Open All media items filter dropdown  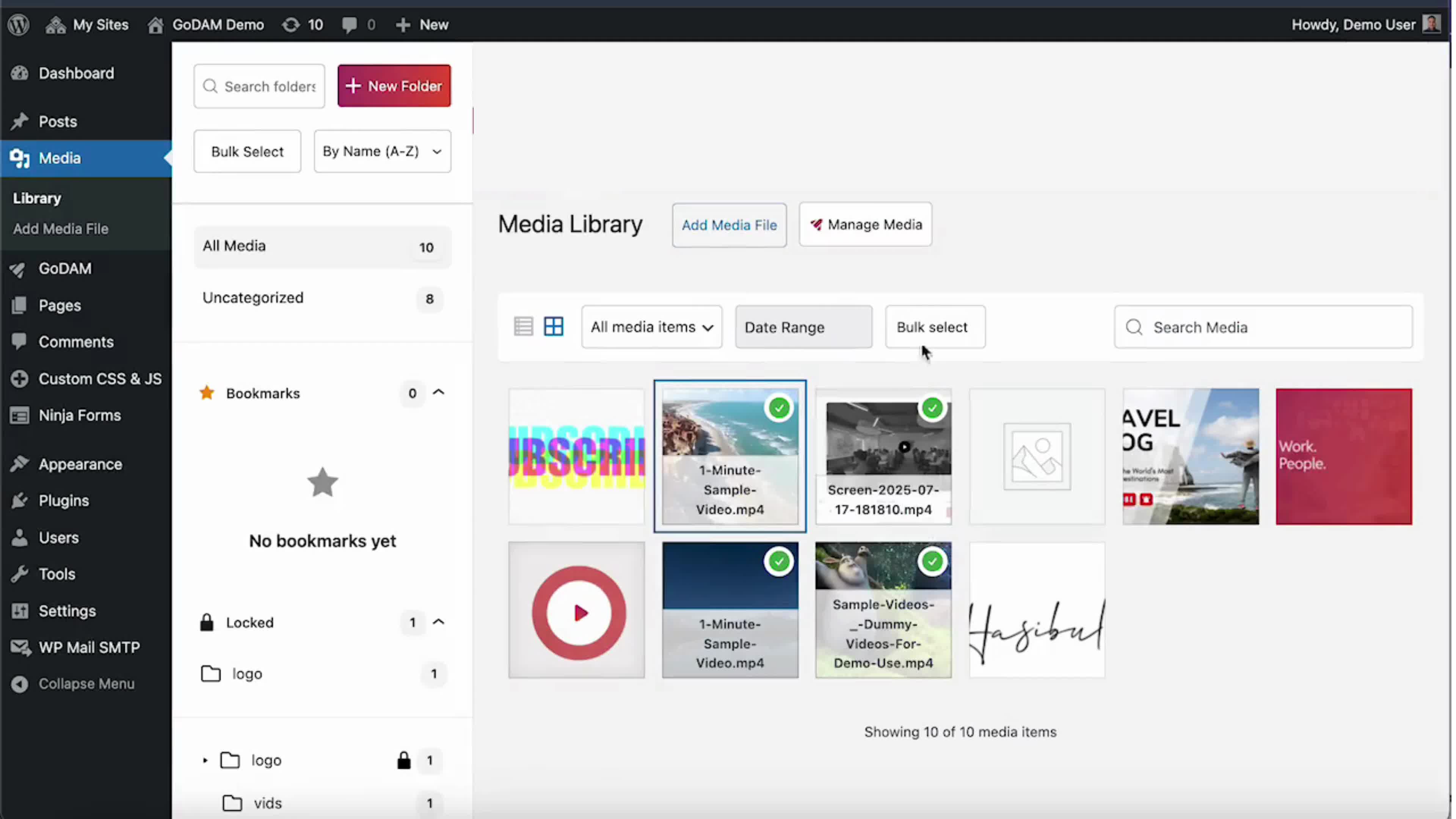pos(651,327)
